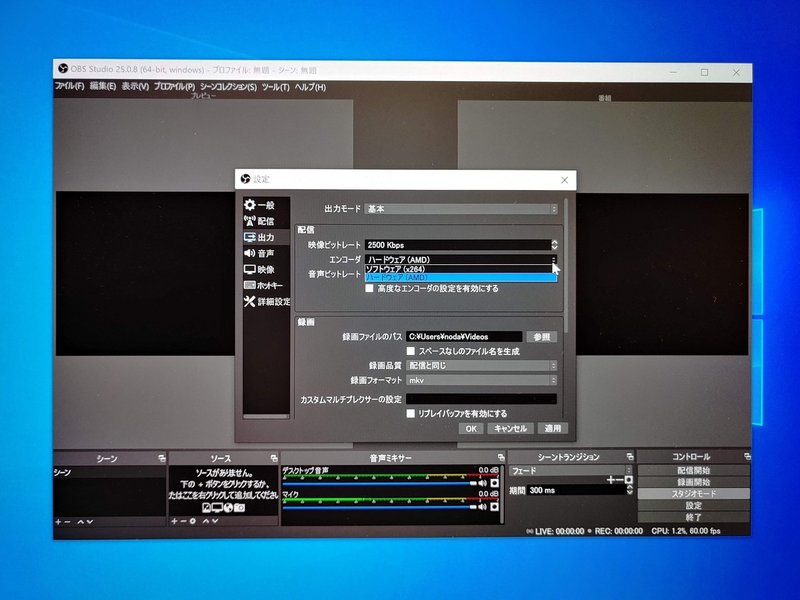Image resolution: width=800 pixels, height=600 pixels.
Task: Open the 編集(E) menu
Action: tap(103, 86)
